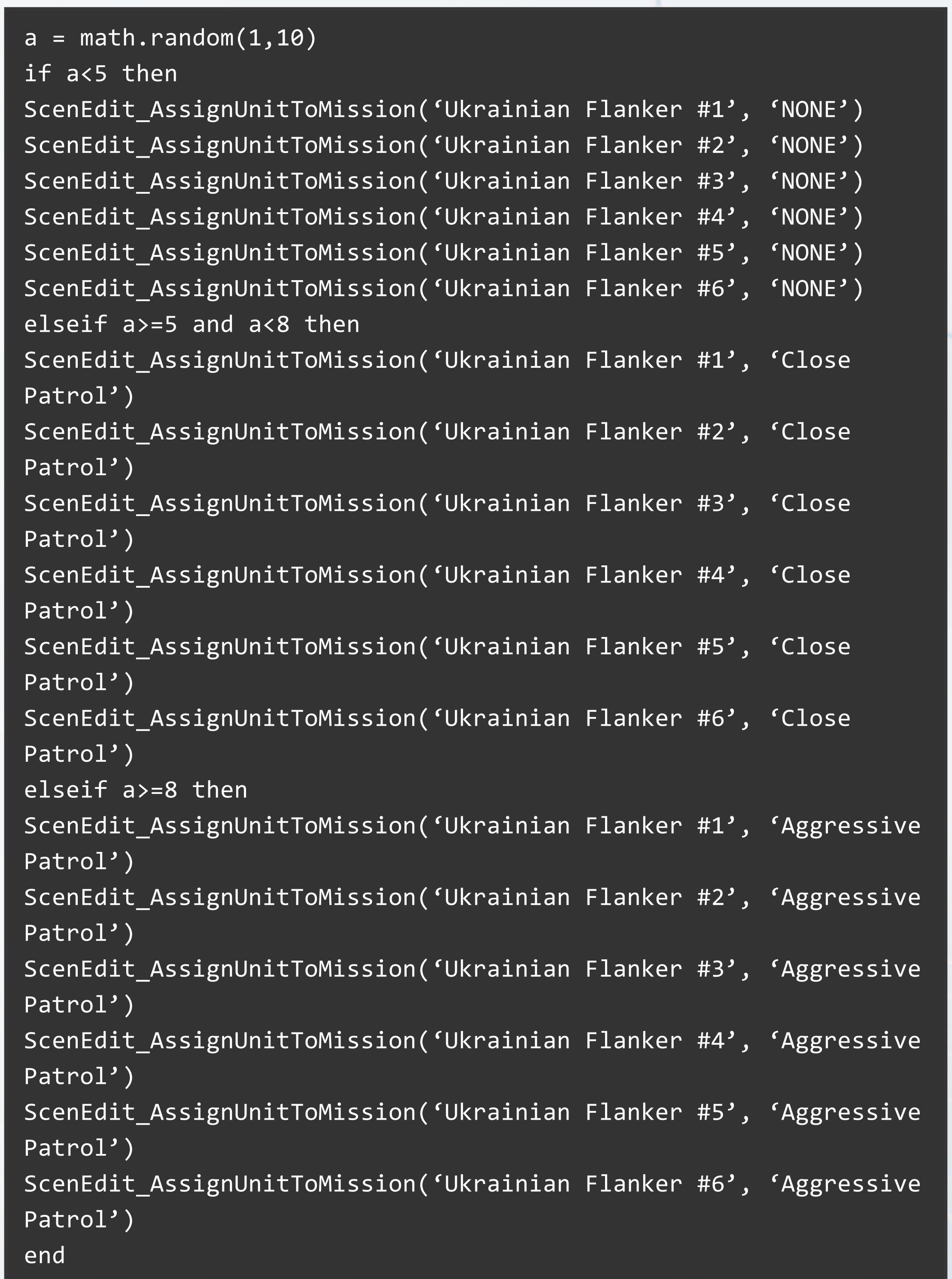Click the 'elseif a>=5 and a<8 then' line
Viewport: 952px width, 1279px height.
192,325
